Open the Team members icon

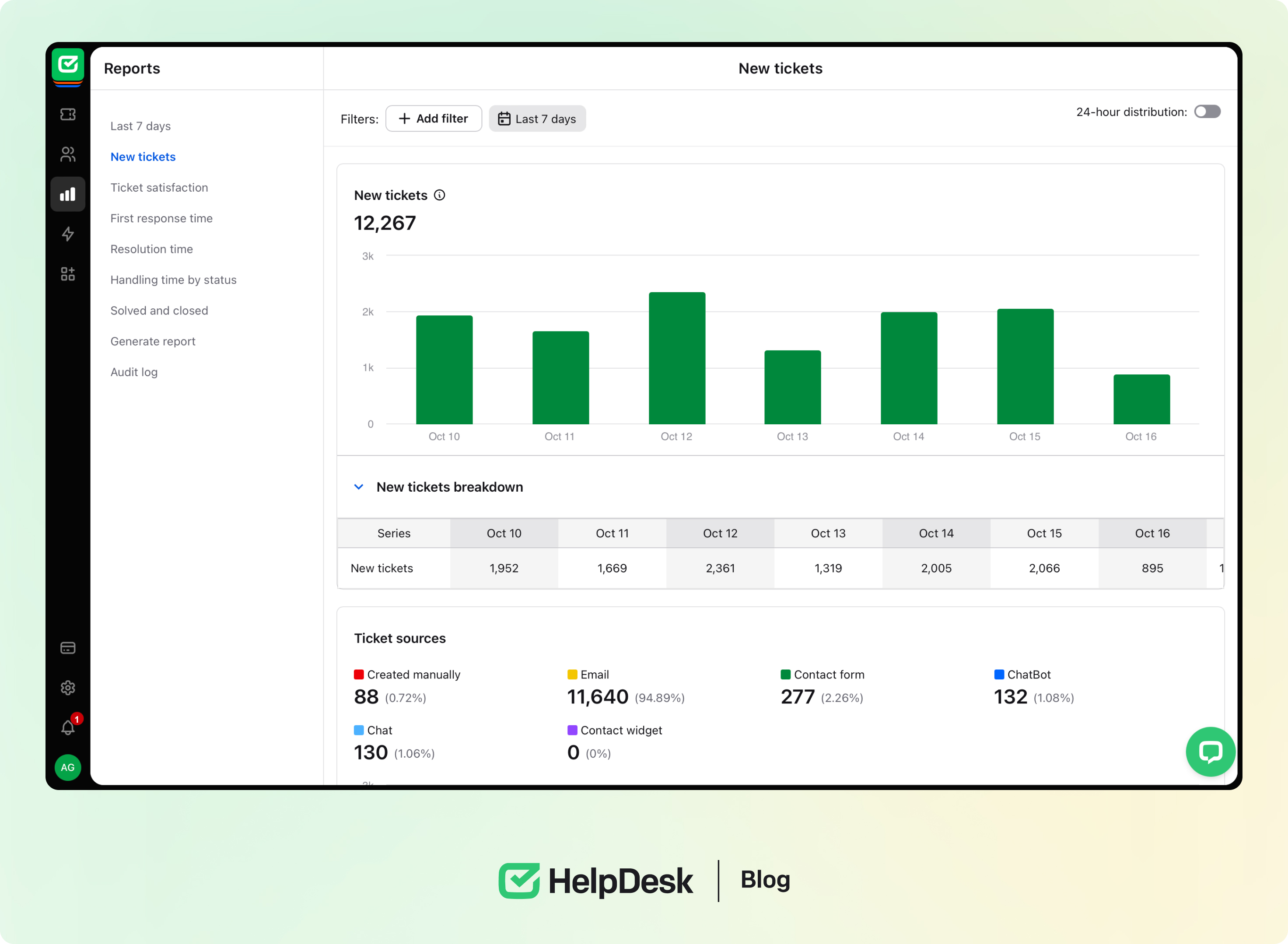(x=67, y=154)
